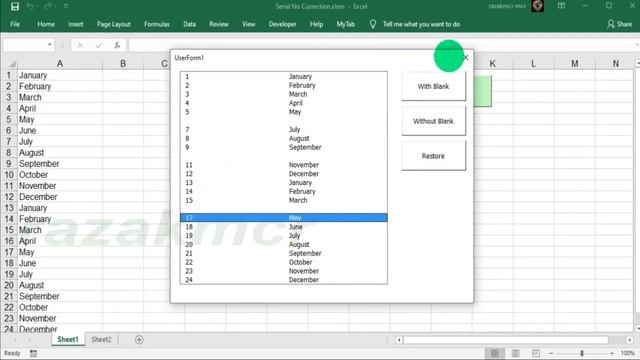Screen dimensions: 640x360
Task: Click cell A10 containing October
Action: click(60, 175)
